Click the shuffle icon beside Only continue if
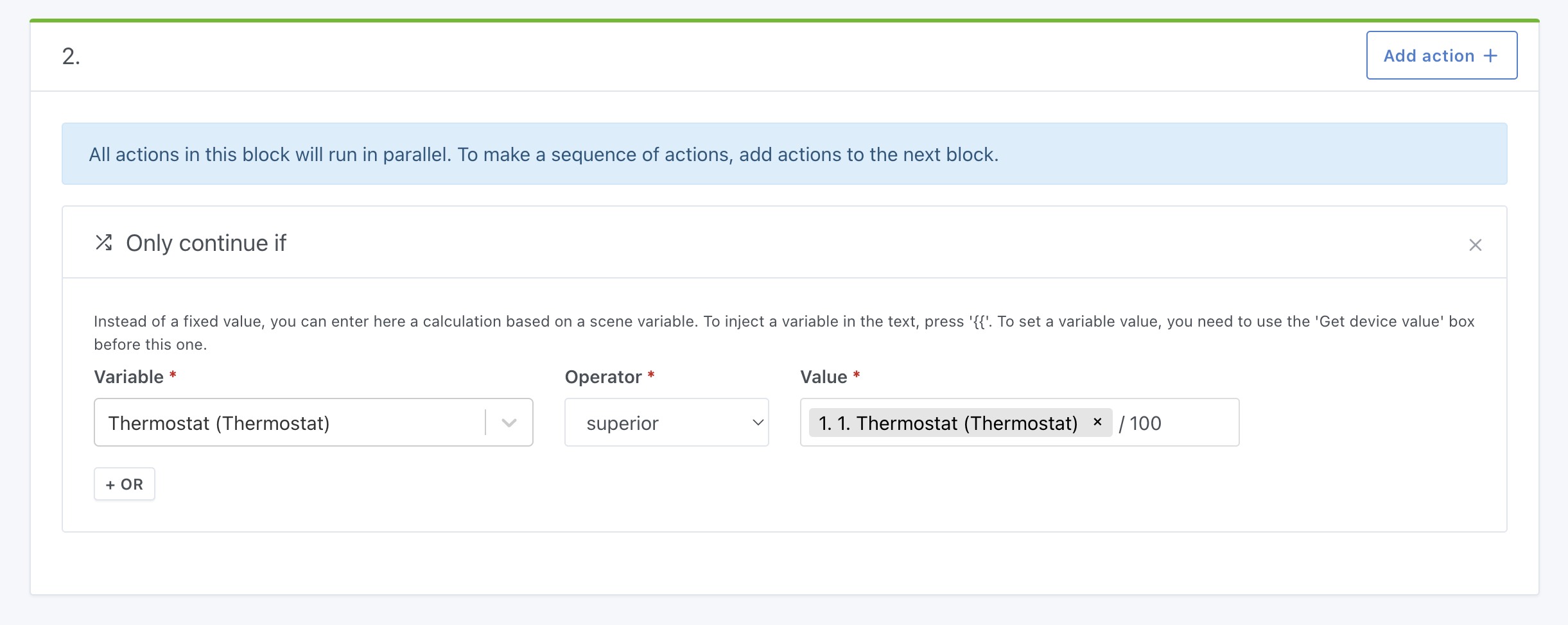1568x625 pixels. point(104,243)
